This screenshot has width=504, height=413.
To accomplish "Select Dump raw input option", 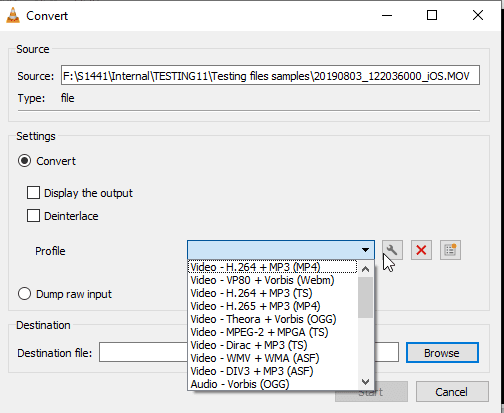I will pyautogui.click(x=25, y=294).
